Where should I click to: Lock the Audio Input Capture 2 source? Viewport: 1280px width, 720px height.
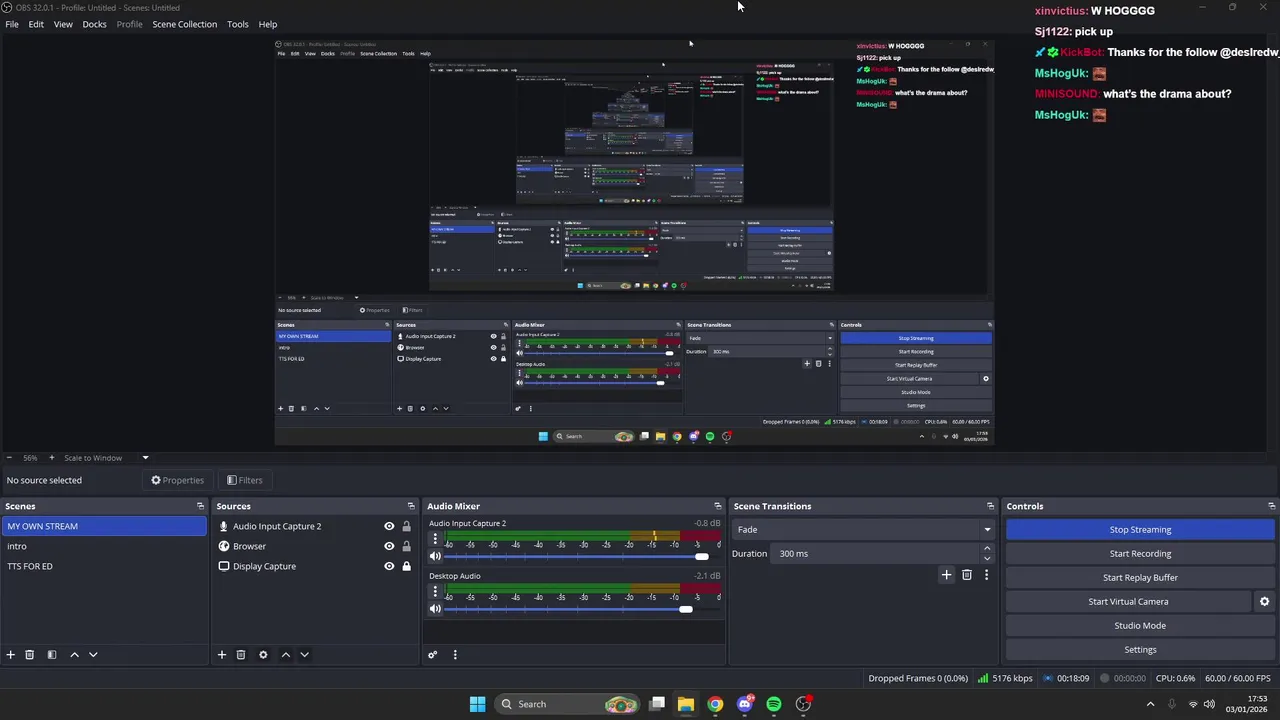pyautogui.click(x=406, y=526)
